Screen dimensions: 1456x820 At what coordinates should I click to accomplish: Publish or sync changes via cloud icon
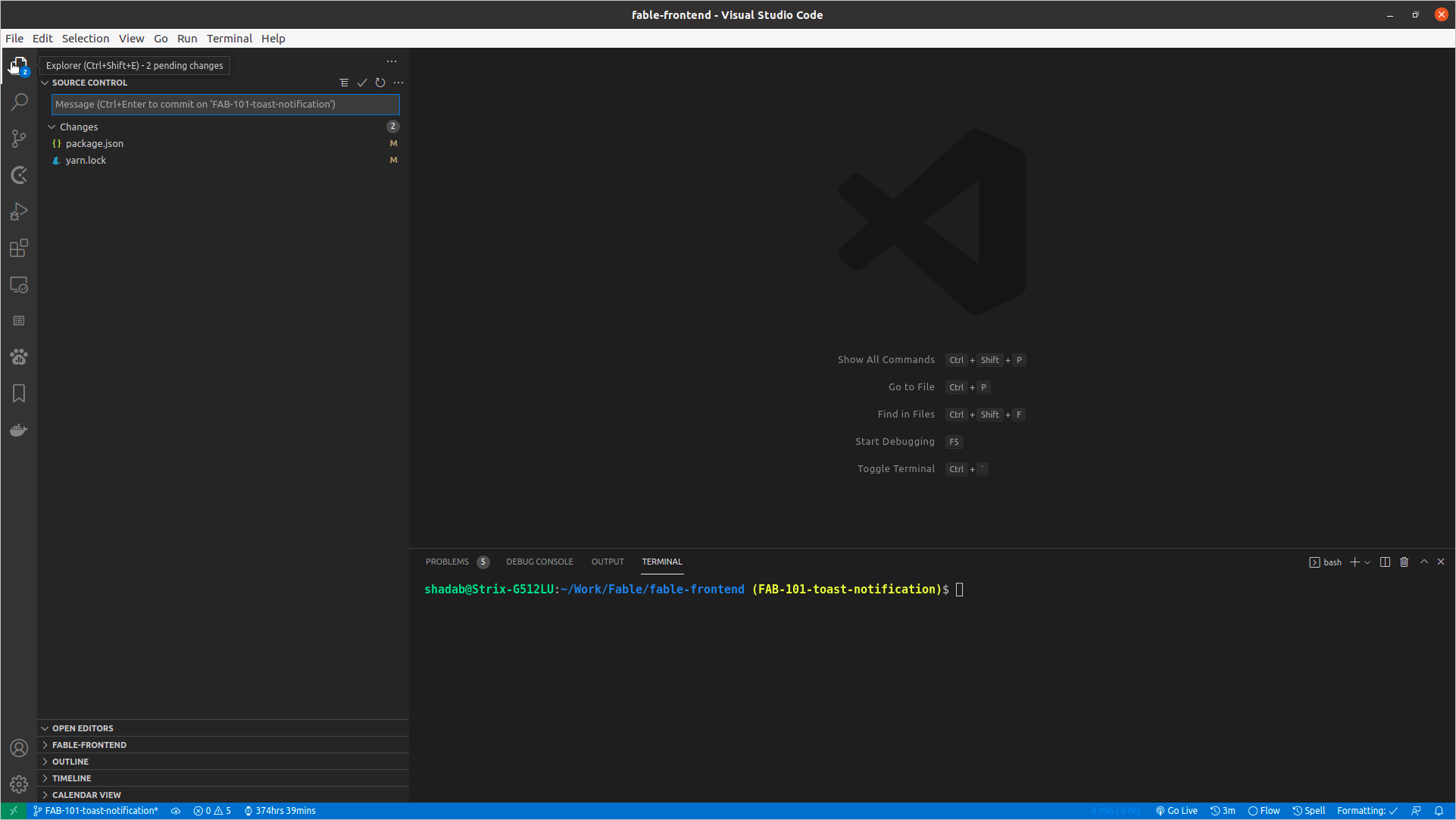[x=175, y=811]
